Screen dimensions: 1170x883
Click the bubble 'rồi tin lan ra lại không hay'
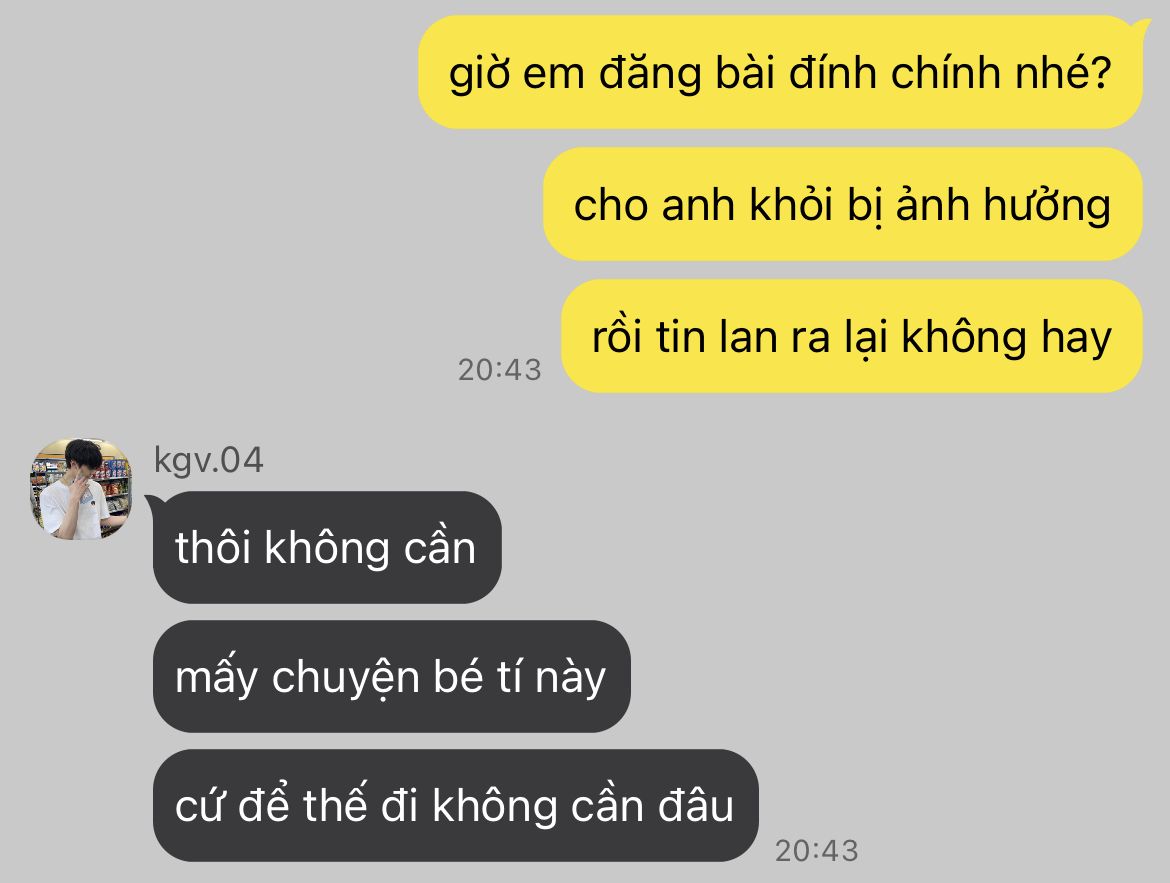pos(851,336)
